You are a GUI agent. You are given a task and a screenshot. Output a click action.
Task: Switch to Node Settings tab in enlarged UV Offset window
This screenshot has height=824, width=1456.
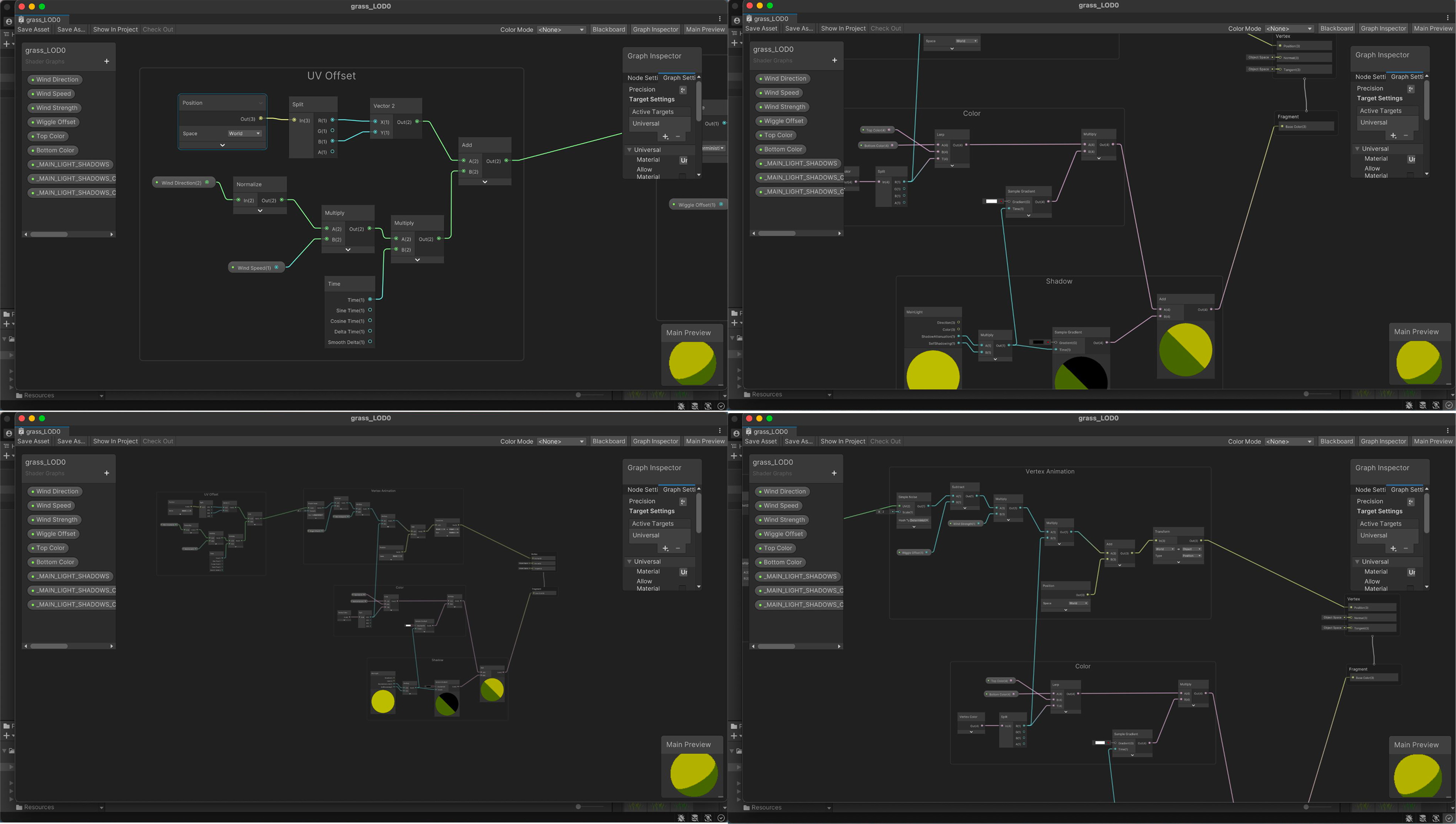(x=642, y=77)
